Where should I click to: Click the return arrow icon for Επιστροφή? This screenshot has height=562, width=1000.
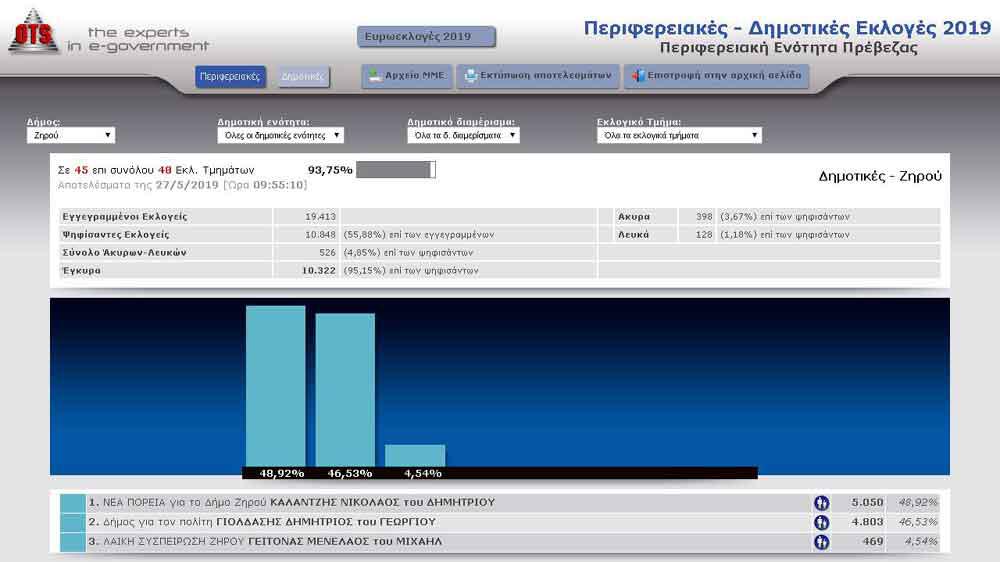click(638, 76)
